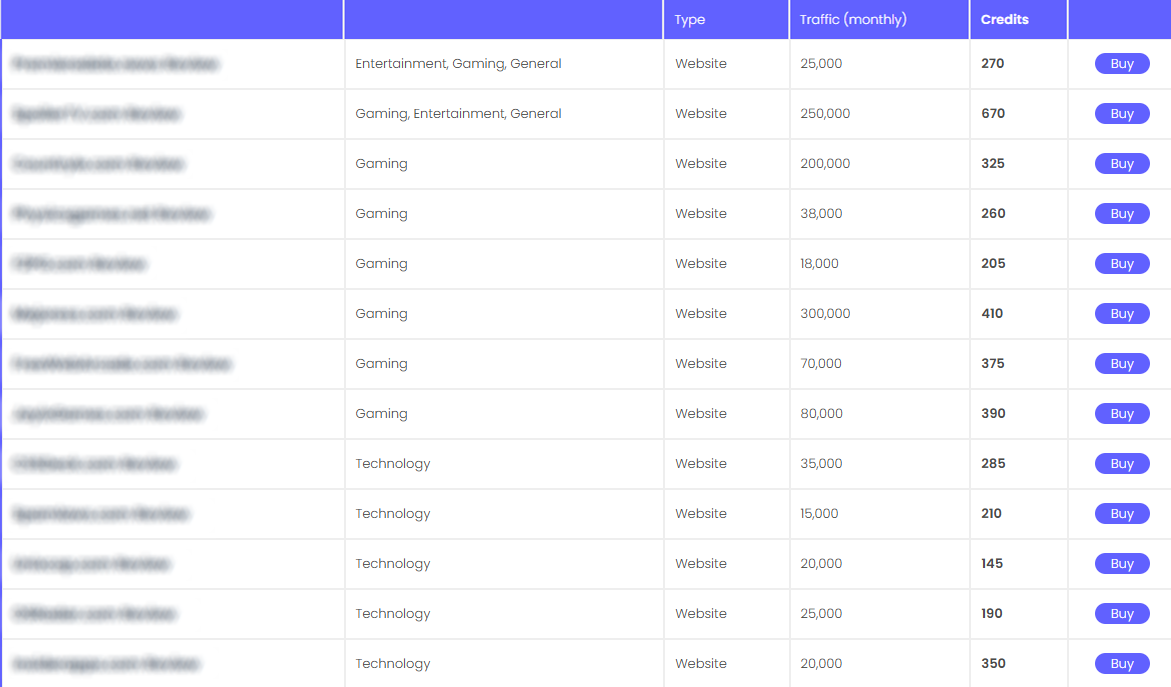Click Buy for the 260-credit listing
Screen dimensions: 1171x687
point(1122,214)
